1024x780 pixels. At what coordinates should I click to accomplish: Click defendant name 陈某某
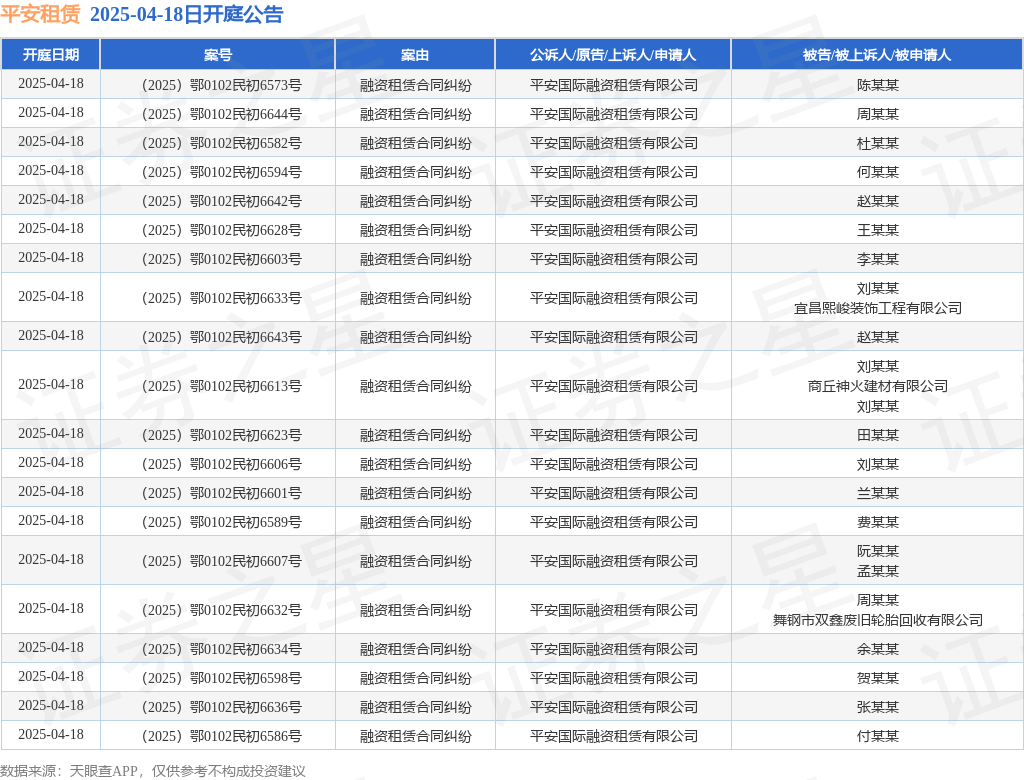[878, 85]
